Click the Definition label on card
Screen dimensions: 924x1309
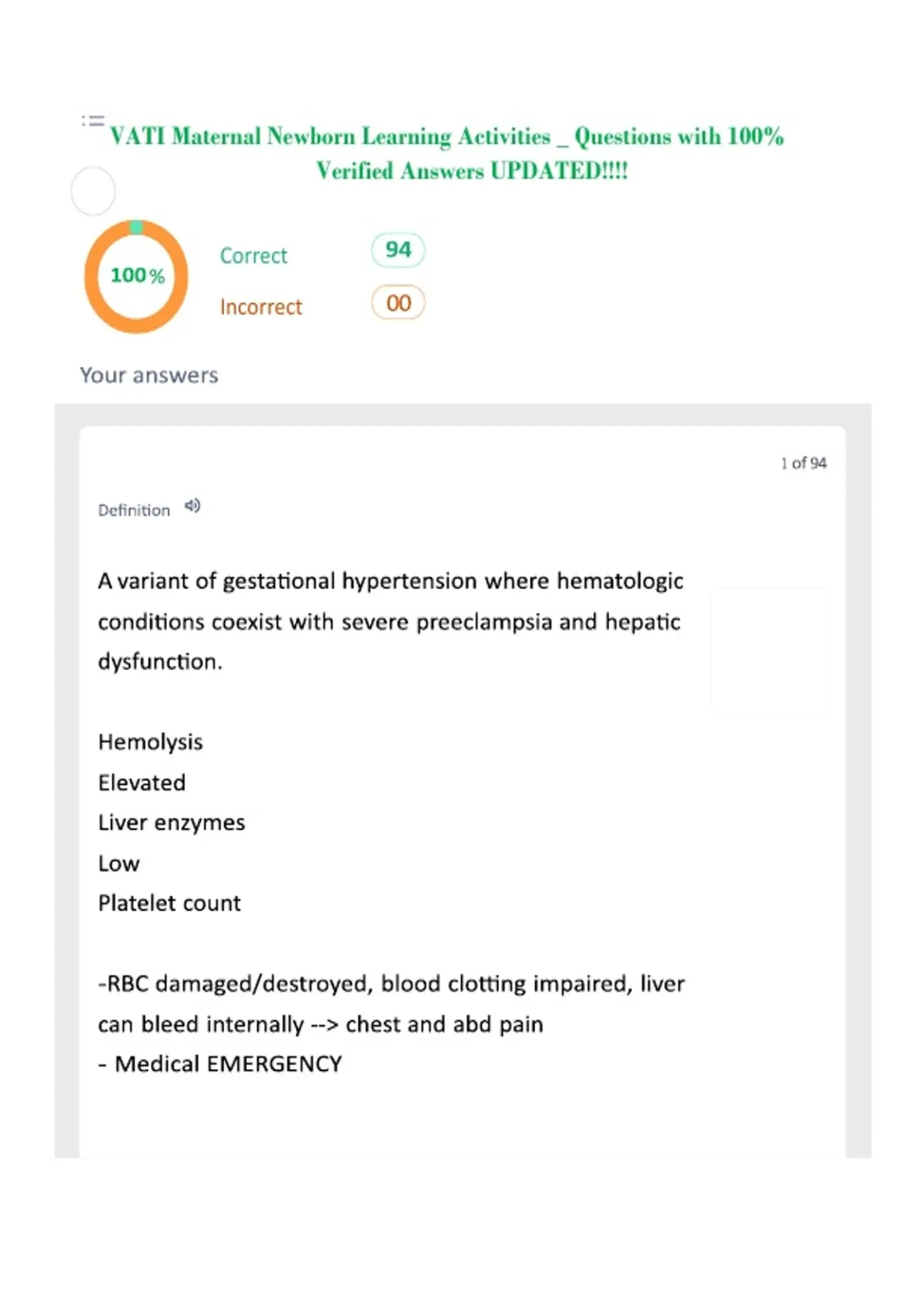[134, 510]
